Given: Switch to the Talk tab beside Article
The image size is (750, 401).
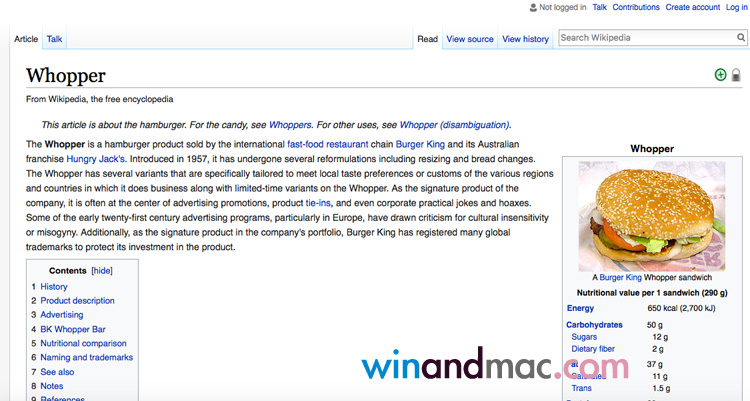Looking at the screenshot, I should pos(54,39).
